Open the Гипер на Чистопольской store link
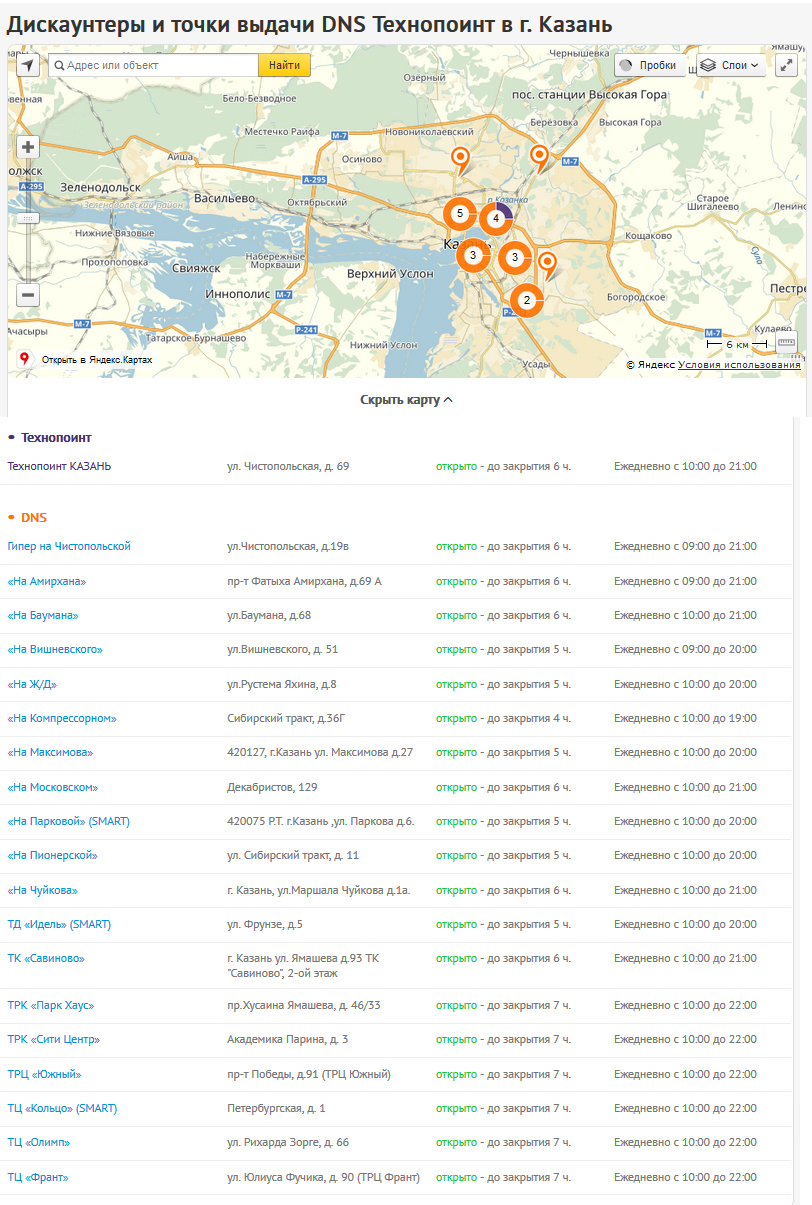This screenshot has height=1205, width=812. click(x=69, y=546)
